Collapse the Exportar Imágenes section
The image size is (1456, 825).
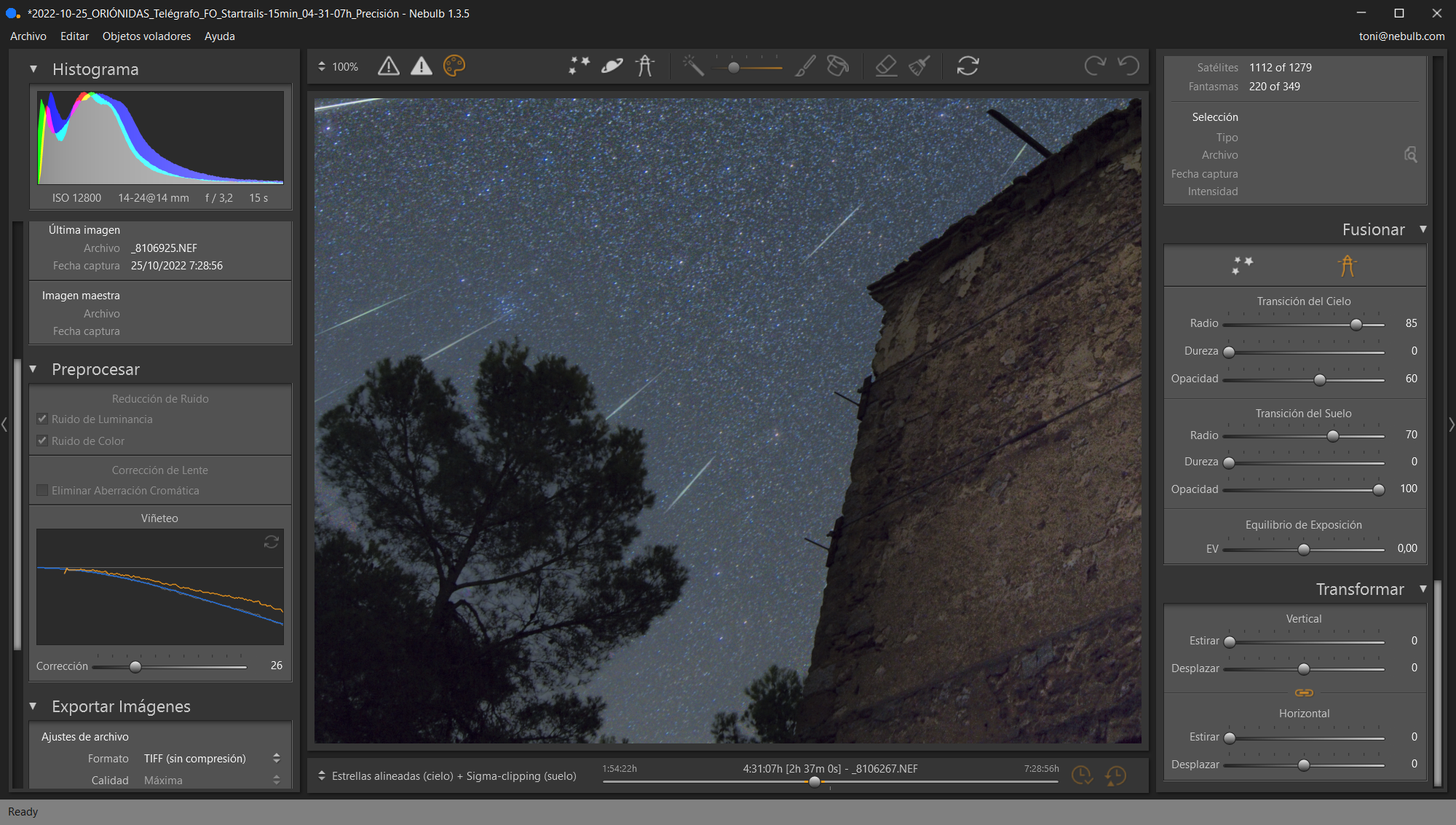[x=33, y=706]
